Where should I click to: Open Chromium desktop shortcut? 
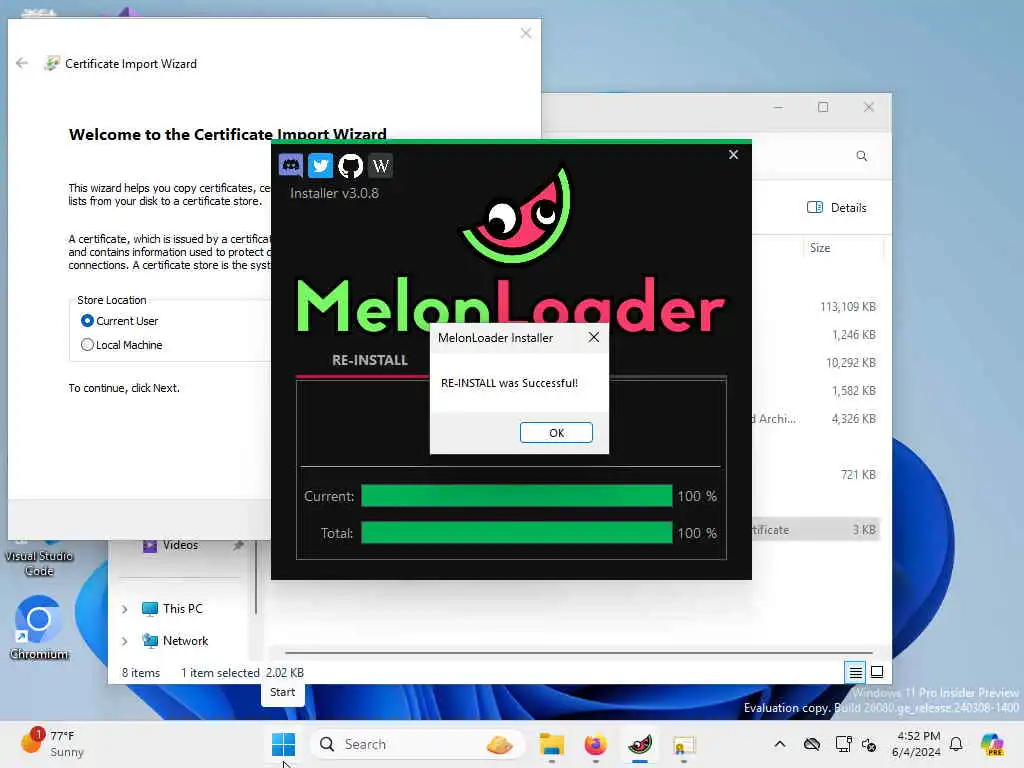point(39,627)
